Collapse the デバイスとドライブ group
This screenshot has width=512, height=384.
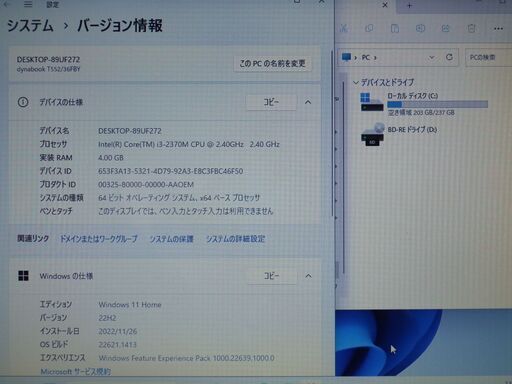[x=356, y=82]
